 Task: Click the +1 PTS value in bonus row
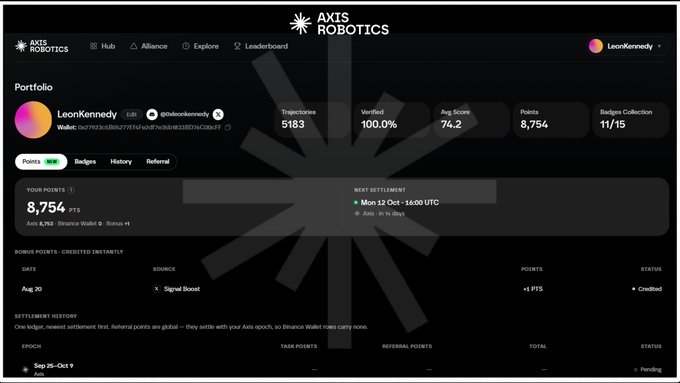(x=533, y=289)
